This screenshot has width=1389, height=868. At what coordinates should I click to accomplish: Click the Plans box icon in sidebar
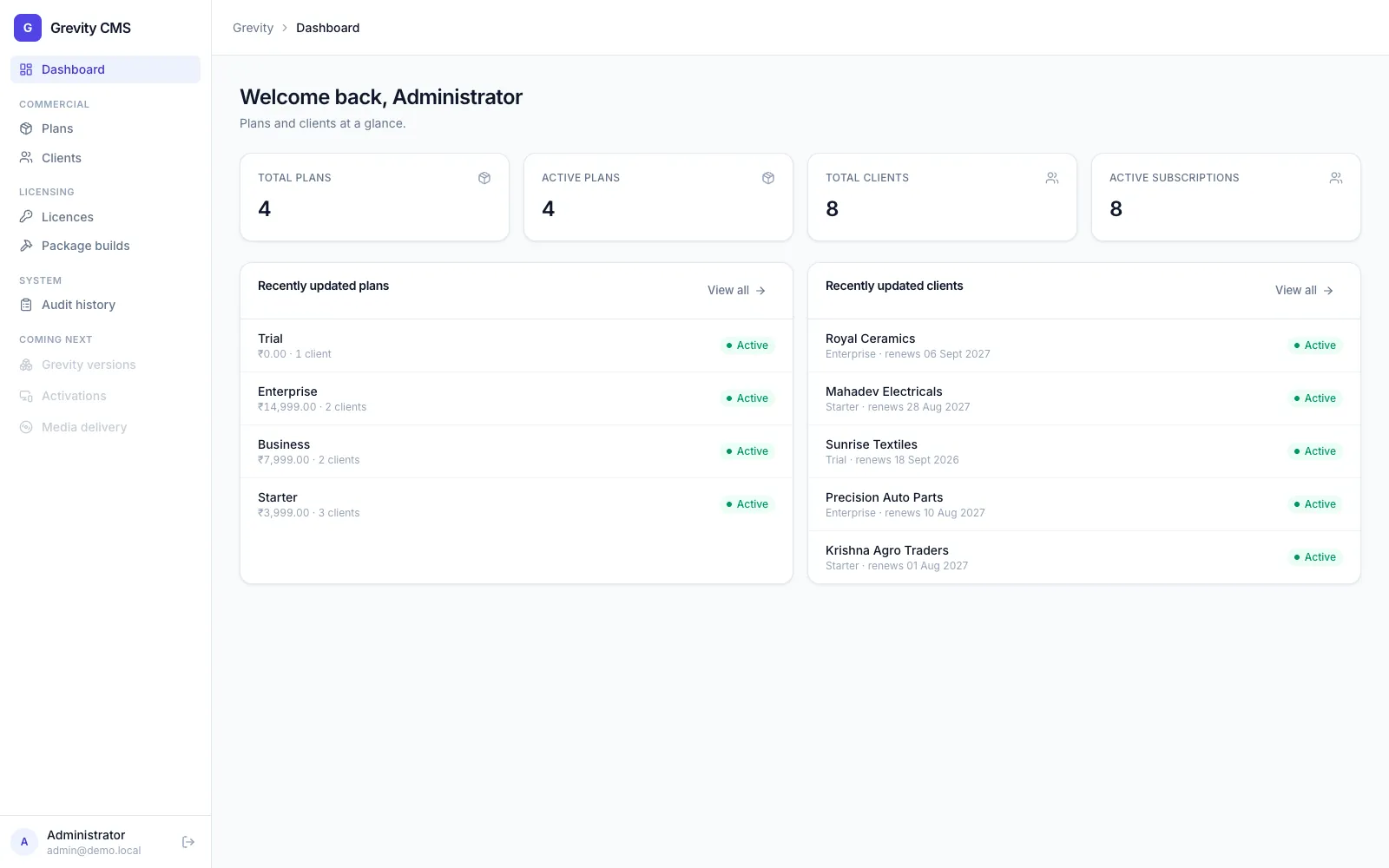click(x=26, y=128)
